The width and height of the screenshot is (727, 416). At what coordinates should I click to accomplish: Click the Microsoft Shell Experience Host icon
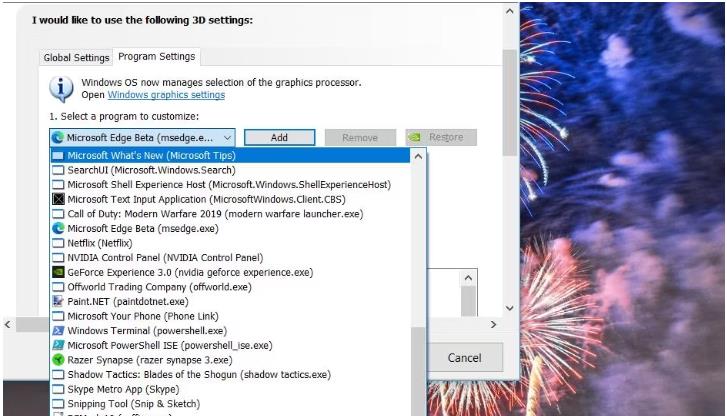(x=58, y=185)
